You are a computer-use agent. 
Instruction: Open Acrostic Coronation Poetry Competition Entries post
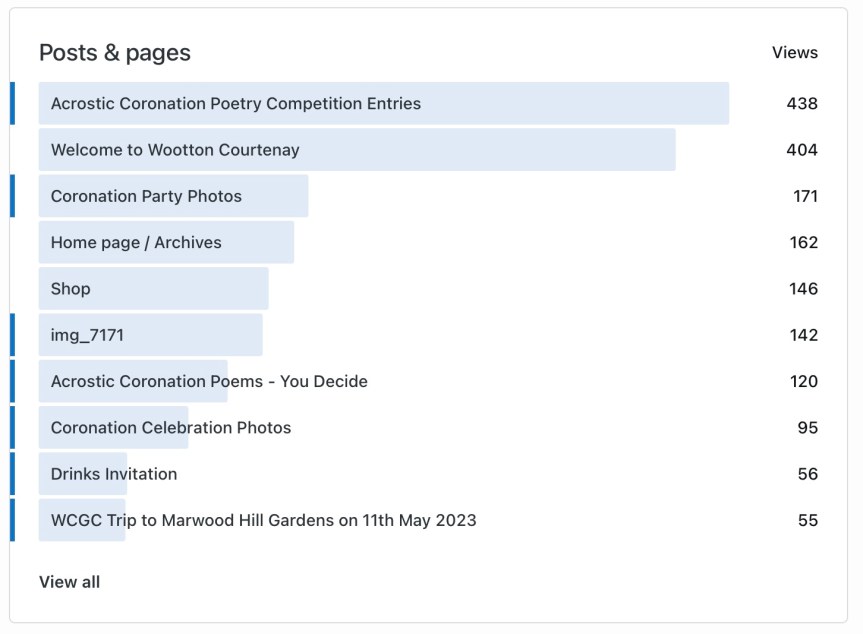[236, 104]
